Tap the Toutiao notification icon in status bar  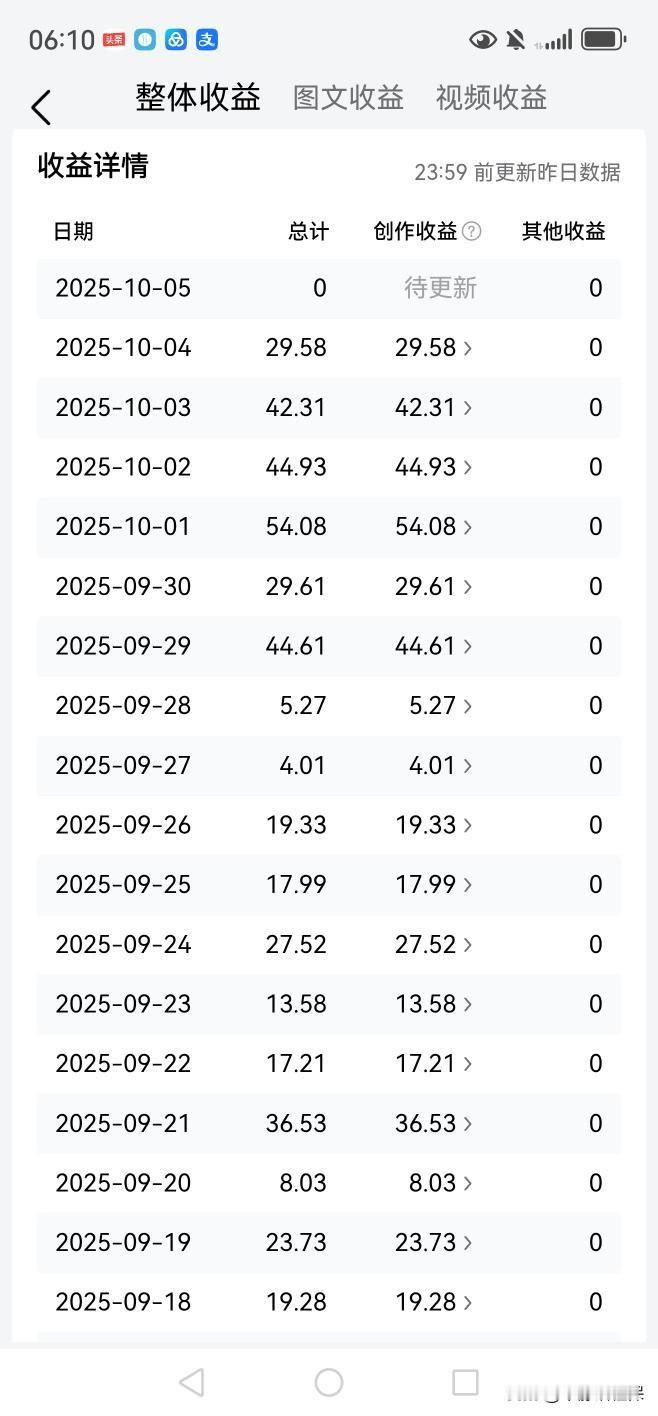114,40
